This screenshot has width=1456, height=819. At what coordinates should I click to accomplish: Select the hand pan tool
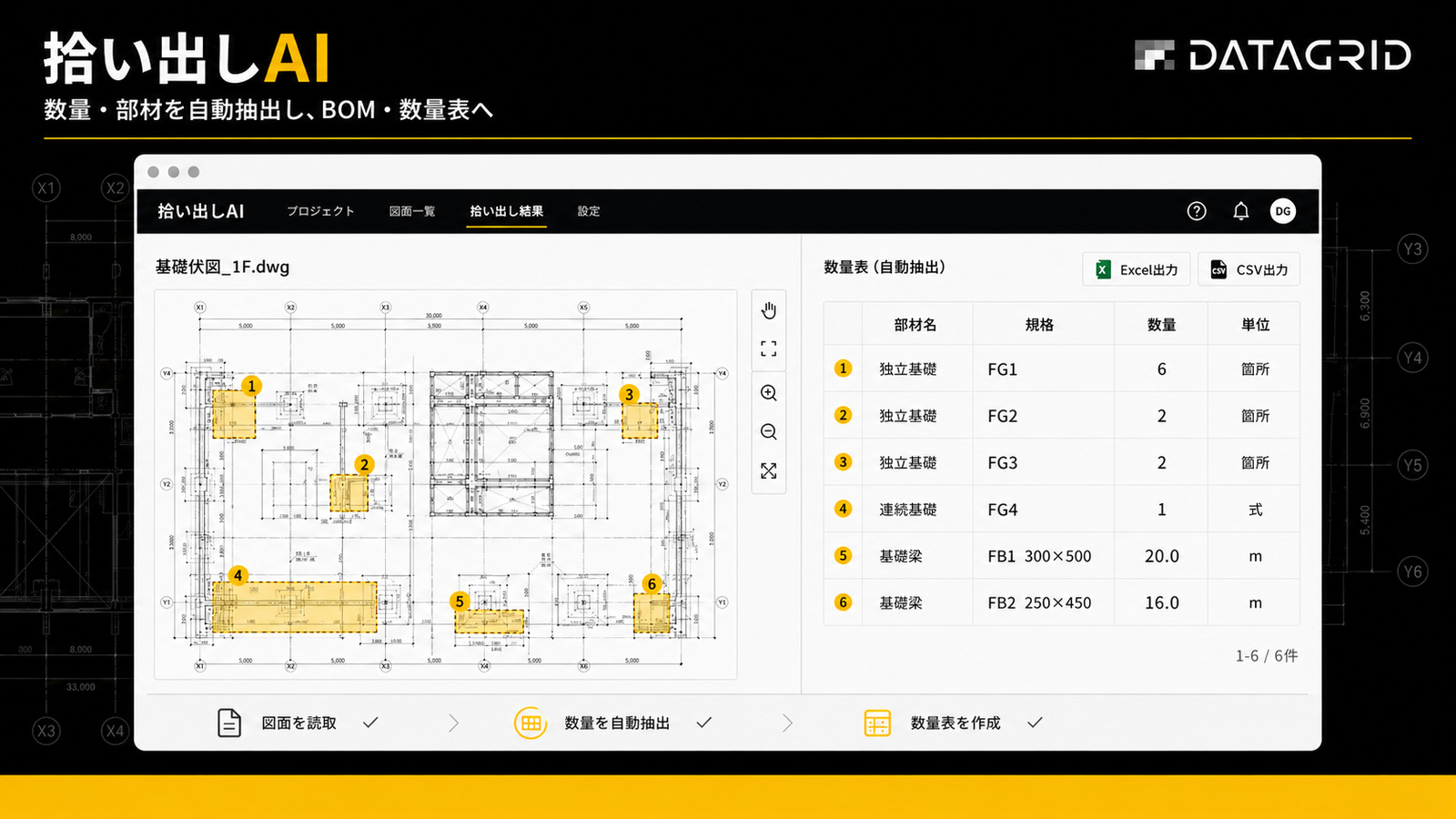point(769,310)
